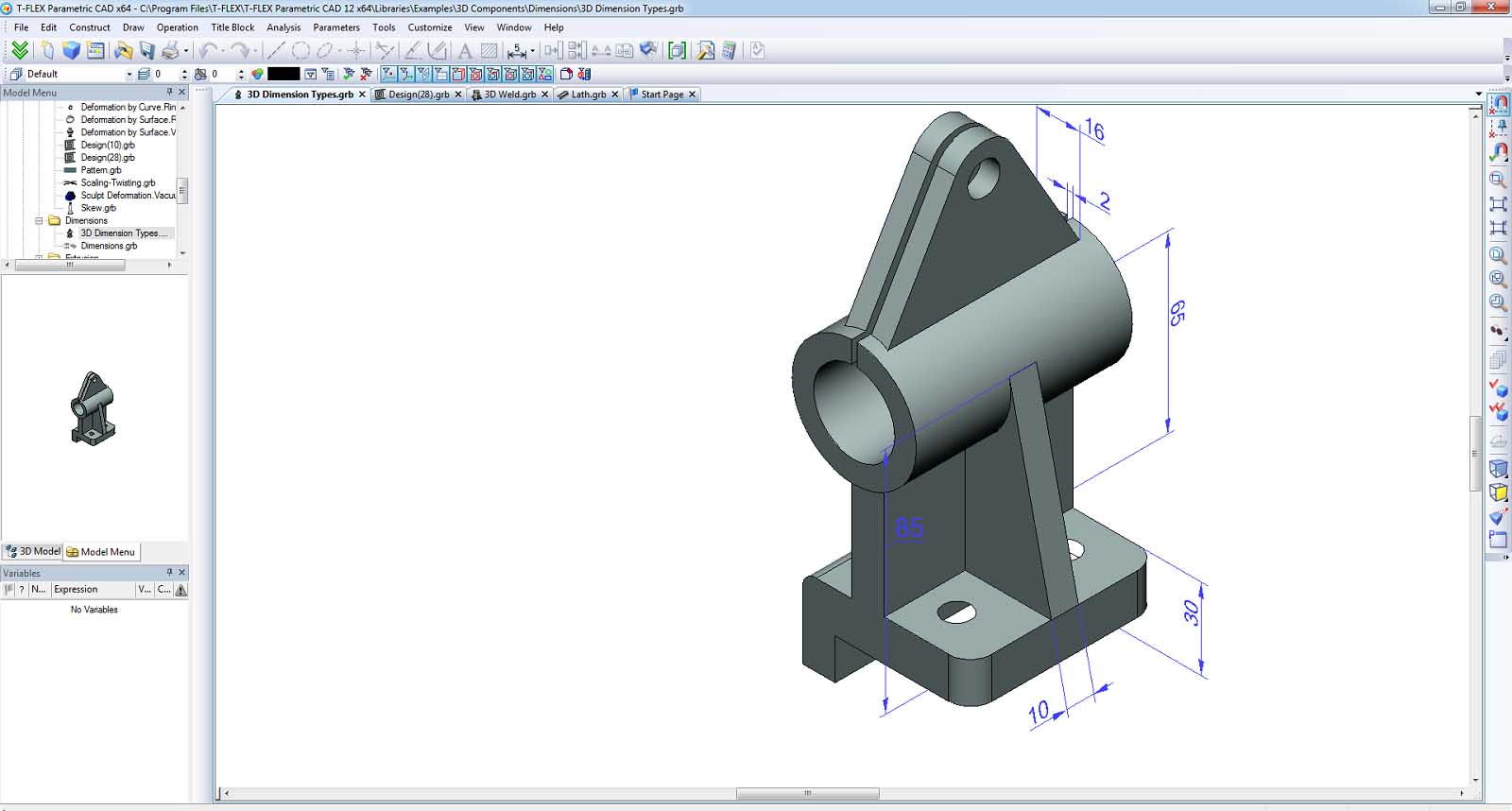
Task: Click the color palette icon next to swatch
Action: point(257,74)
